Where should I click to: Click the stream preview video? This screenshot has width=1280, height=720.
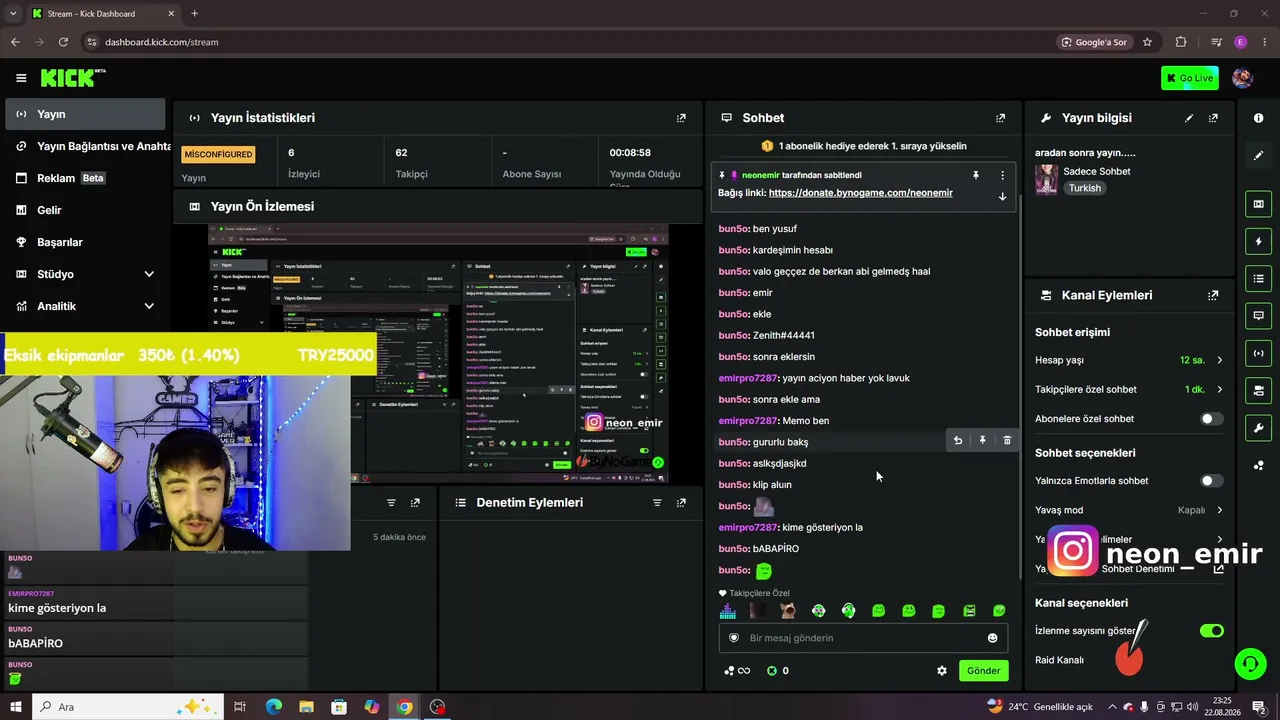(x=438, y=354)
